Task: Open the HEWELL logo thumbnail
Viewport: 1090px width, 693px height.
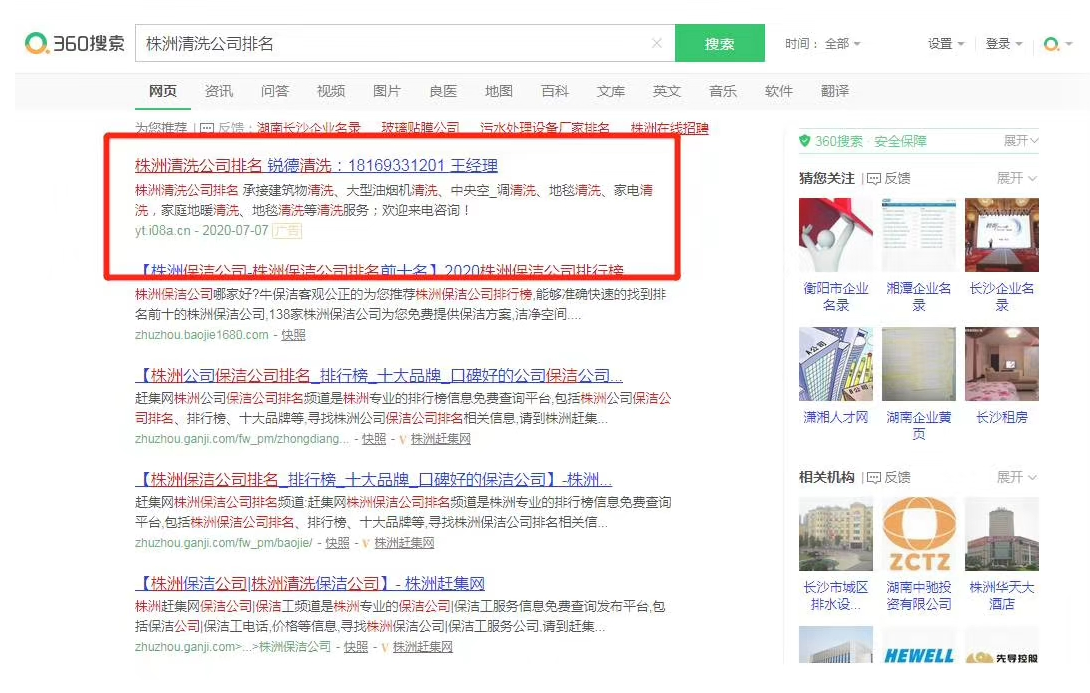Action: coord(919,645)
